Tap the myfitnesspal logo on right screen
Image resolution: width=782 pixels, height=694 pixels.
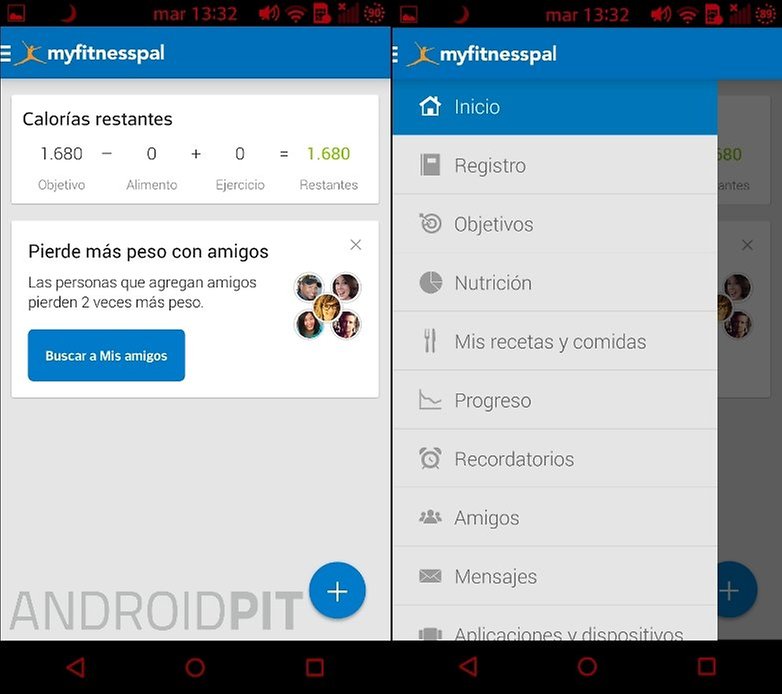click(482, 54)
